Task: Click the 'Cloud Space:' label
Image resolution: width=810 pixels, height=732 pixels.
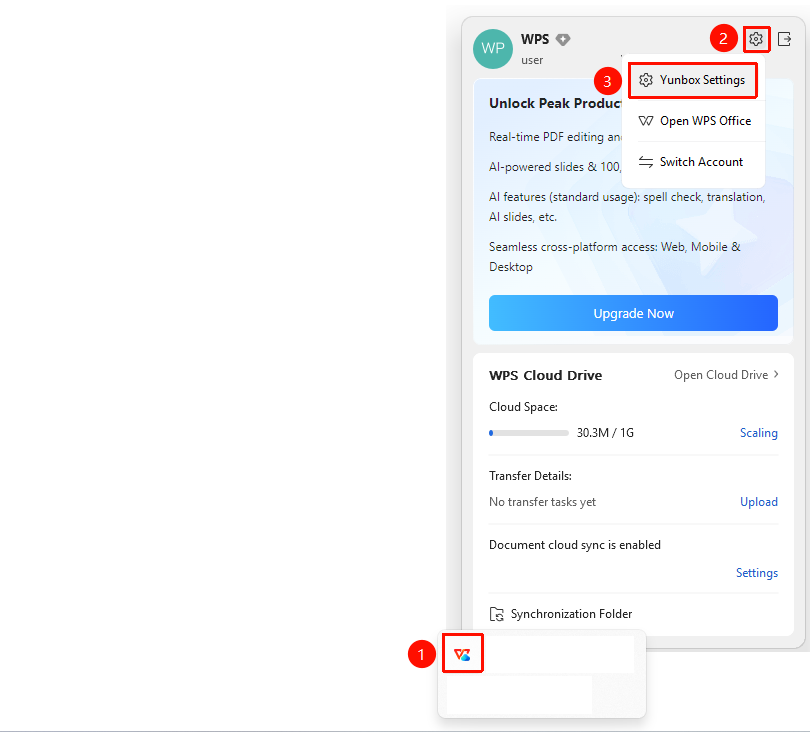Action: (523, 407)
